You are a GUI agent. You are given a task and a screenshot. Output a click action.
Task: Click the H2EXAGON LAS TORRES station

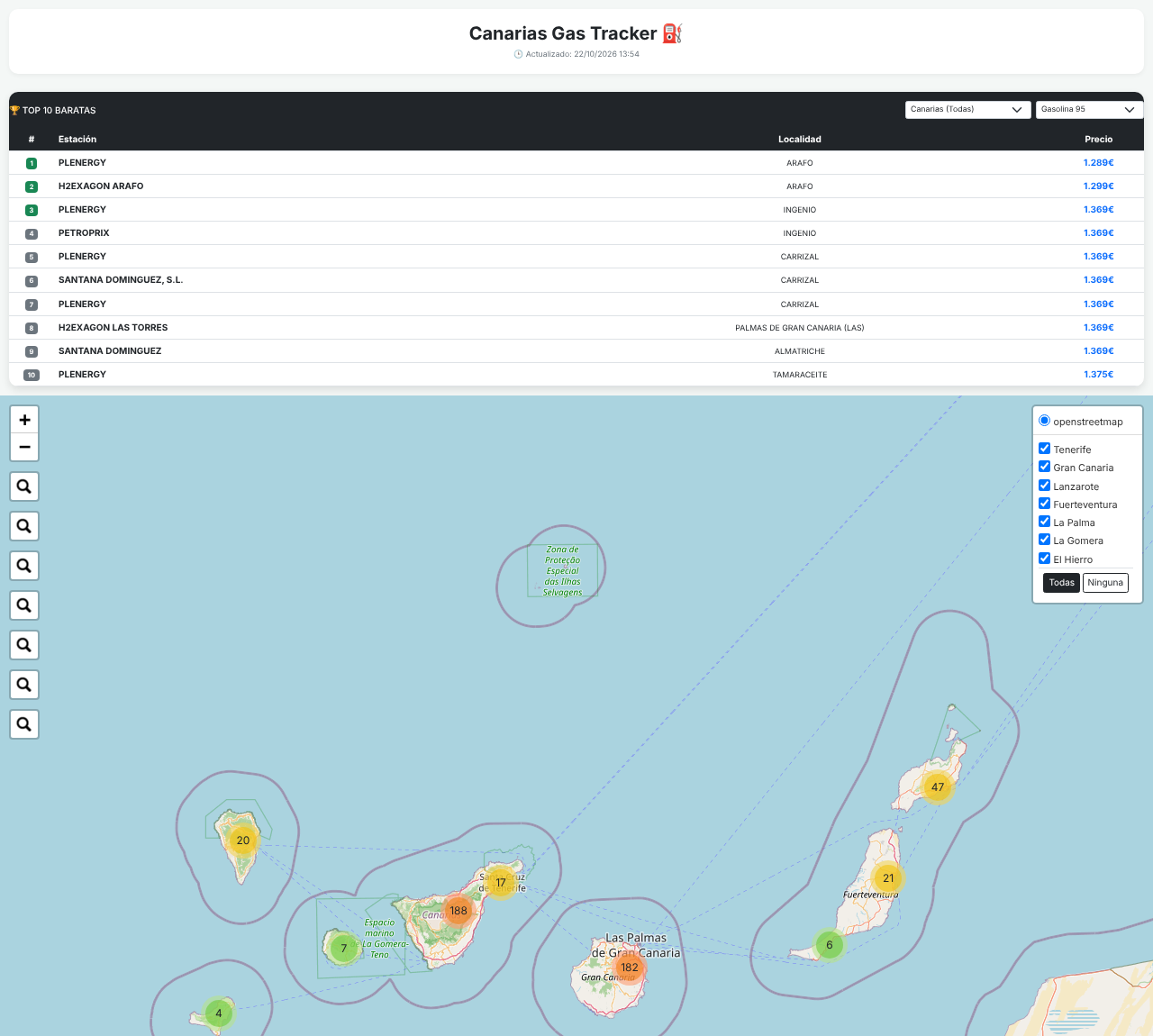(x=113, y=328)
